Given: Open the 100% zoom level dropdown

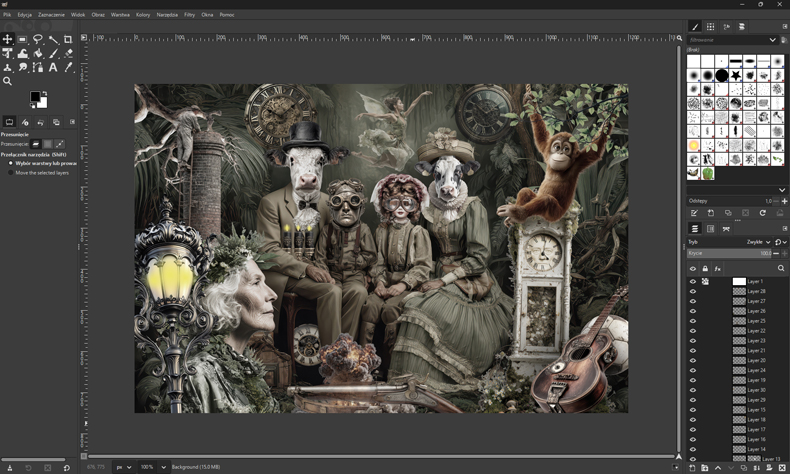Looking at the screenshot, I should pos(154,467).
